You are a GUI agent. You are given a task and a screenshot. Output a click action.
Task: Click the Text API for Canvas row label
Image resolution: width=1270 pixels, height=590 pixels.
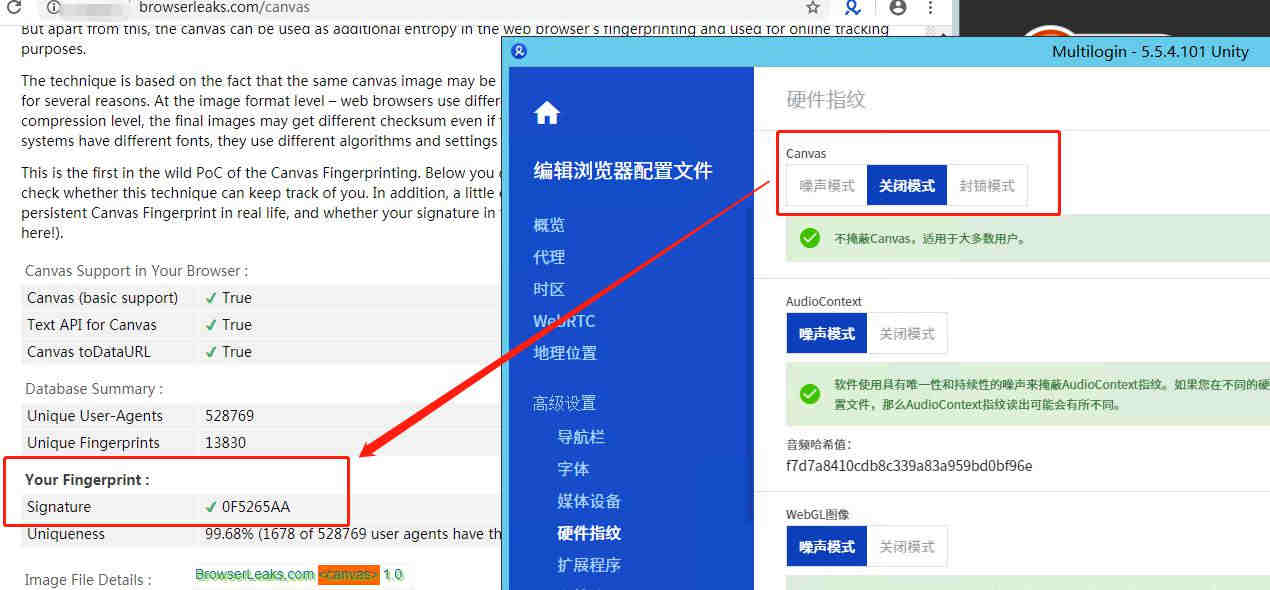click(92, 325)
